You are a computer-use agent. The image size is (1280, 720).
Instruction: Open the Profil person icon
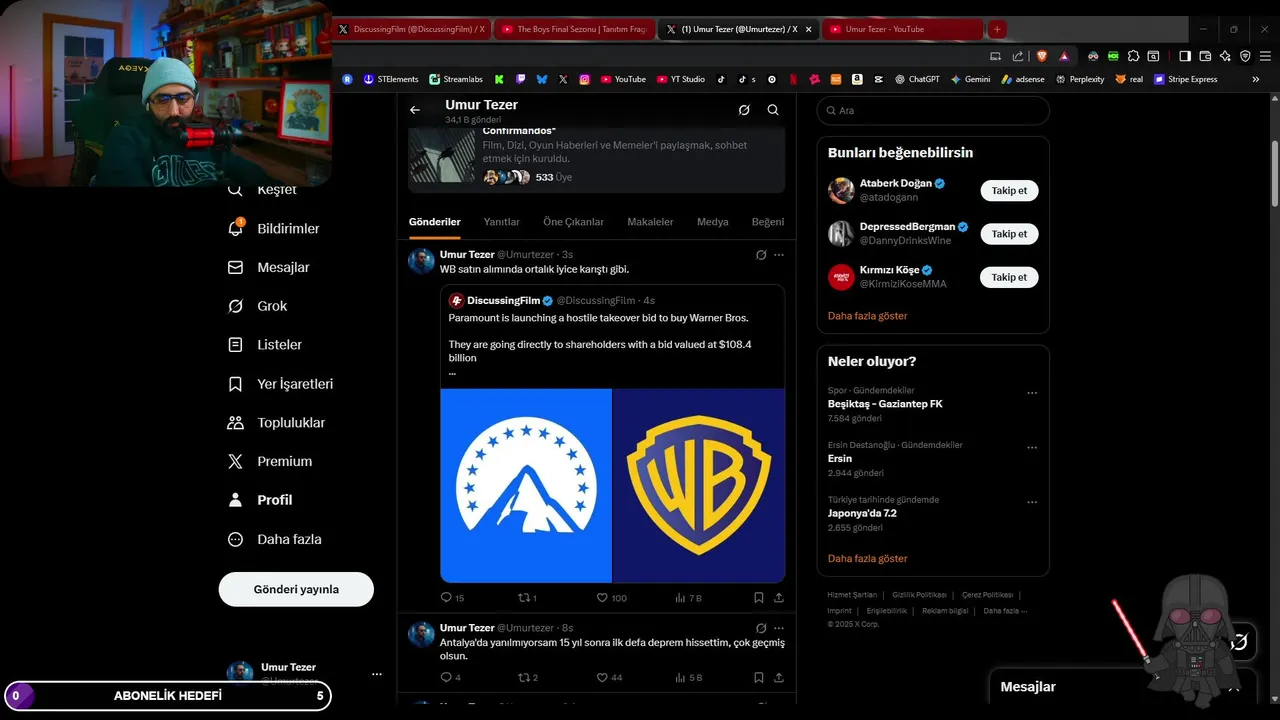(235, 500)
